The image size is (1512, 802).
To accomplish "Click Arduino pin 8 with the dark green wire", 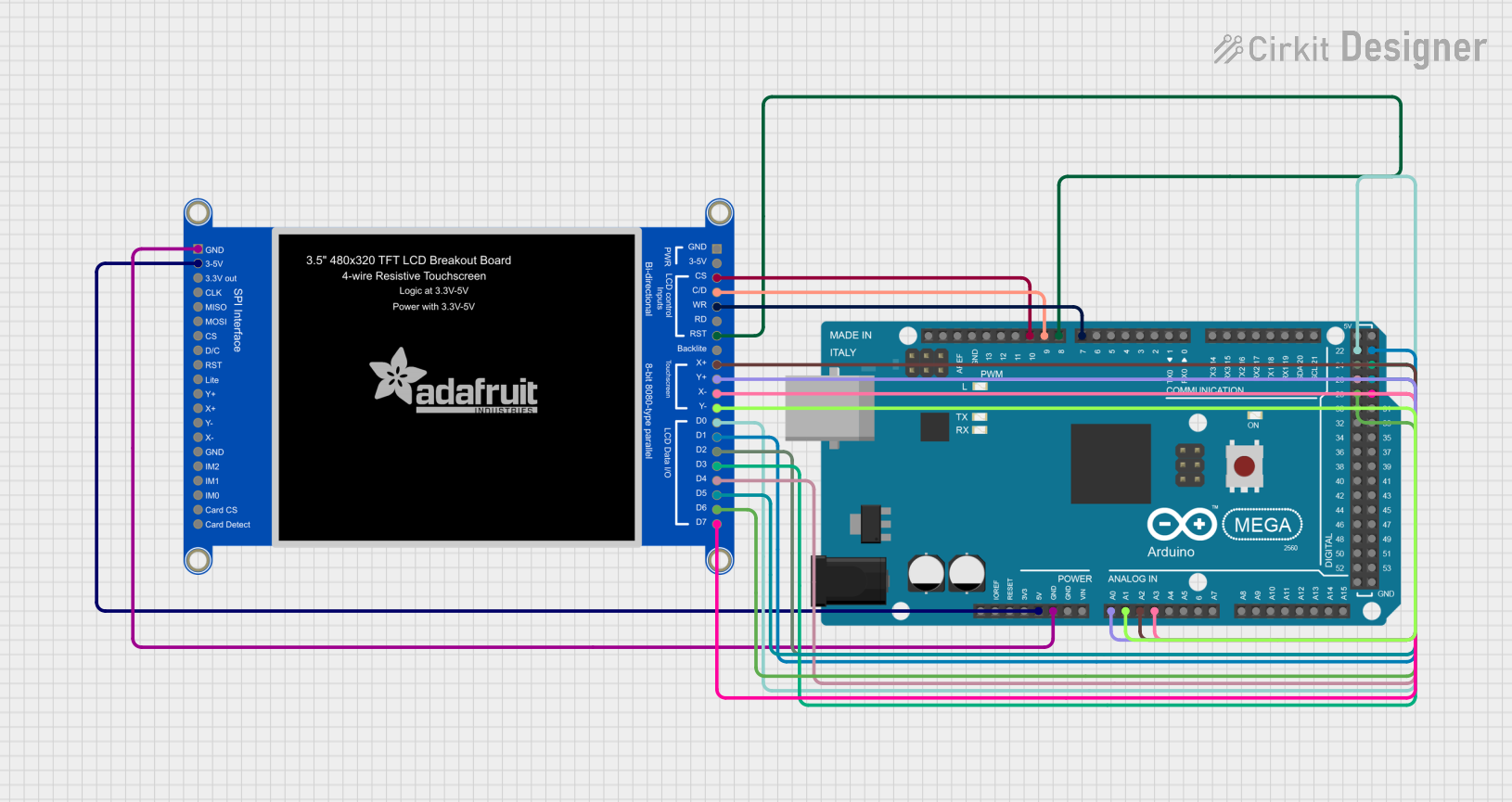I will coord(1059,336).
